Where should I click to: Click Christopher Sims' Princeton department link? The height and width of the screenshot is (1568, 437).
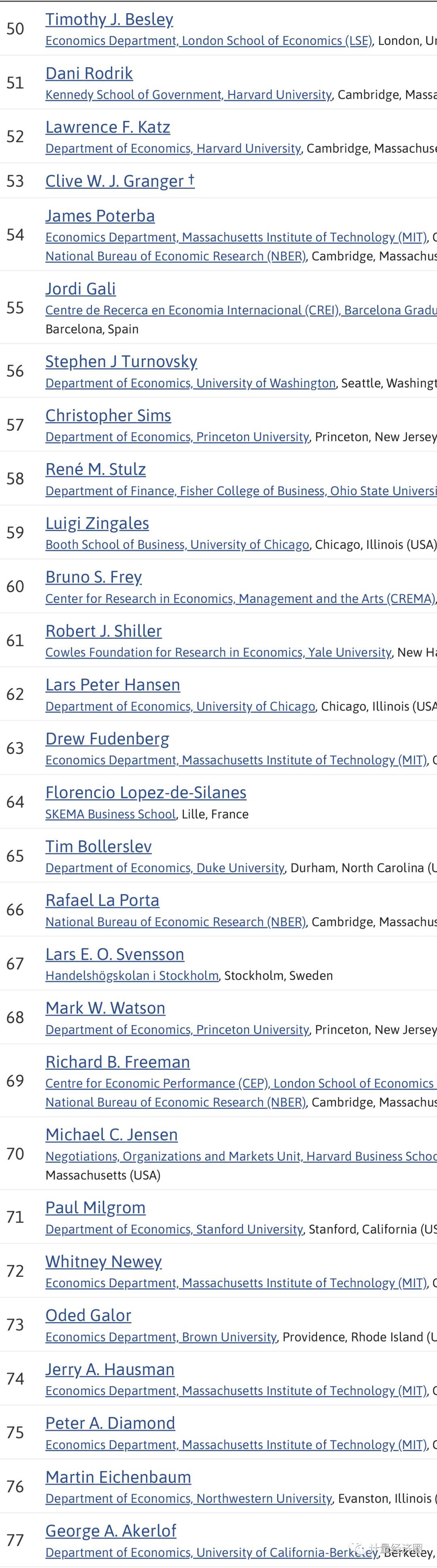177,437
